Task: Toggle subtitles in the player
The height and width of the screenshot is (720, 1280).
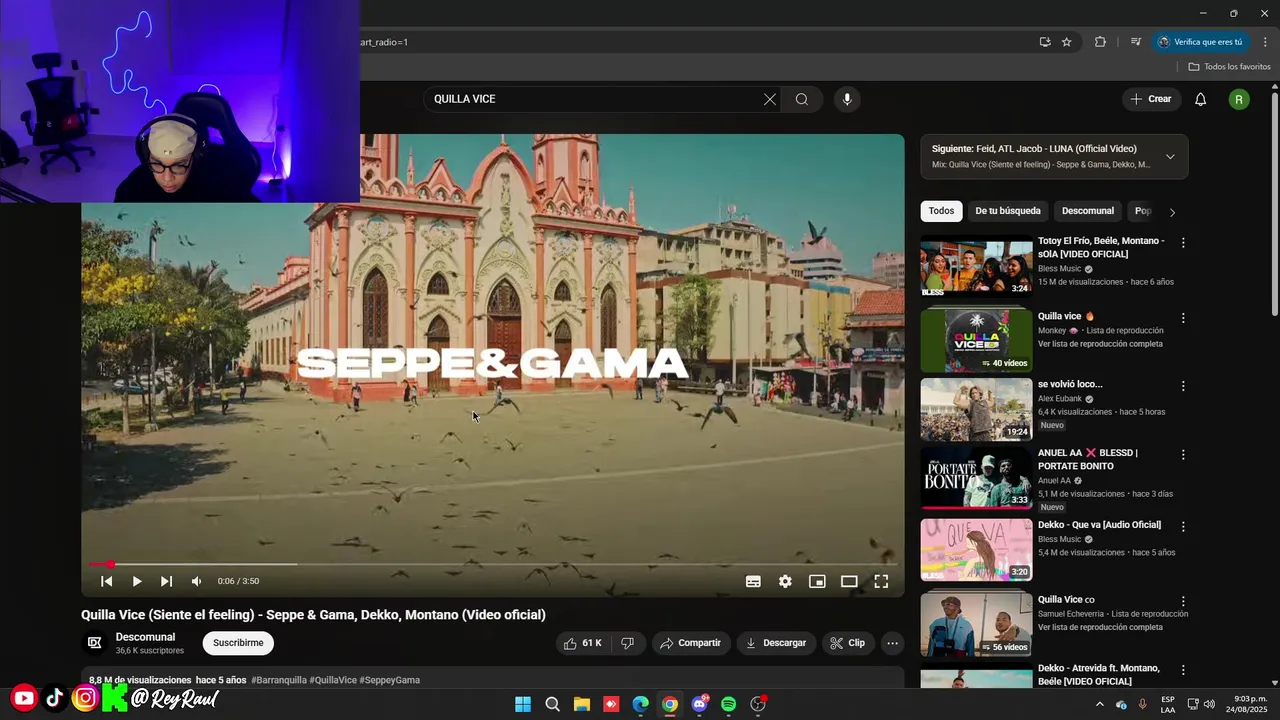Action: [753, 581]
